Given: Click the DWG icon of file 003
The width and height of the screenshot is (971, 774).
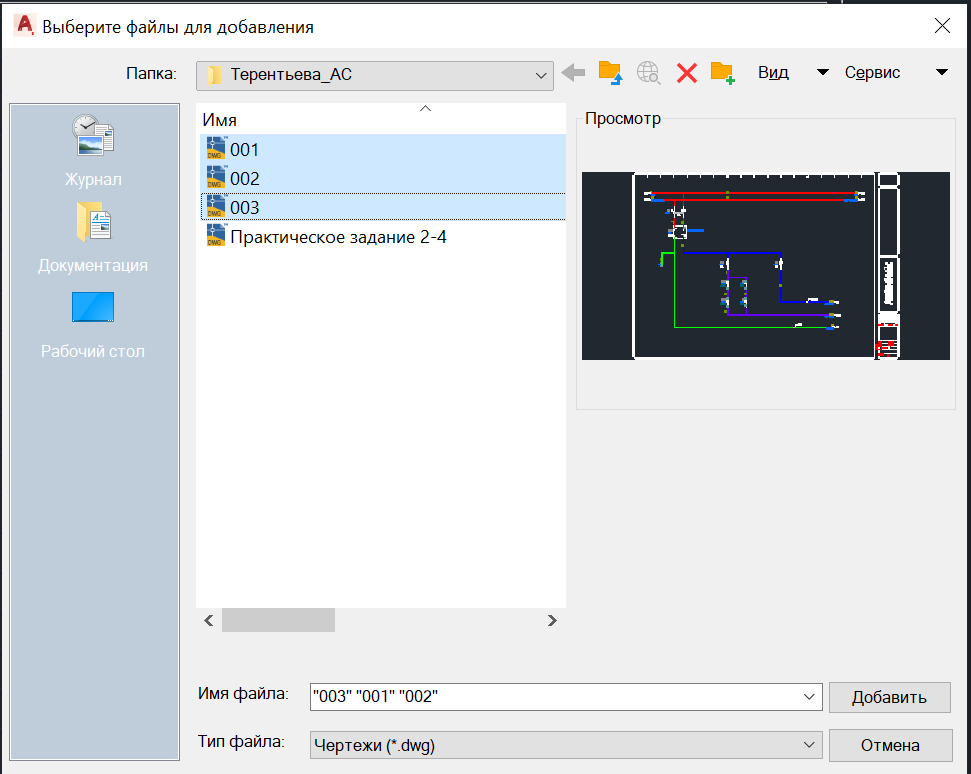Looking at the screenshot, I should pos(216,207).
